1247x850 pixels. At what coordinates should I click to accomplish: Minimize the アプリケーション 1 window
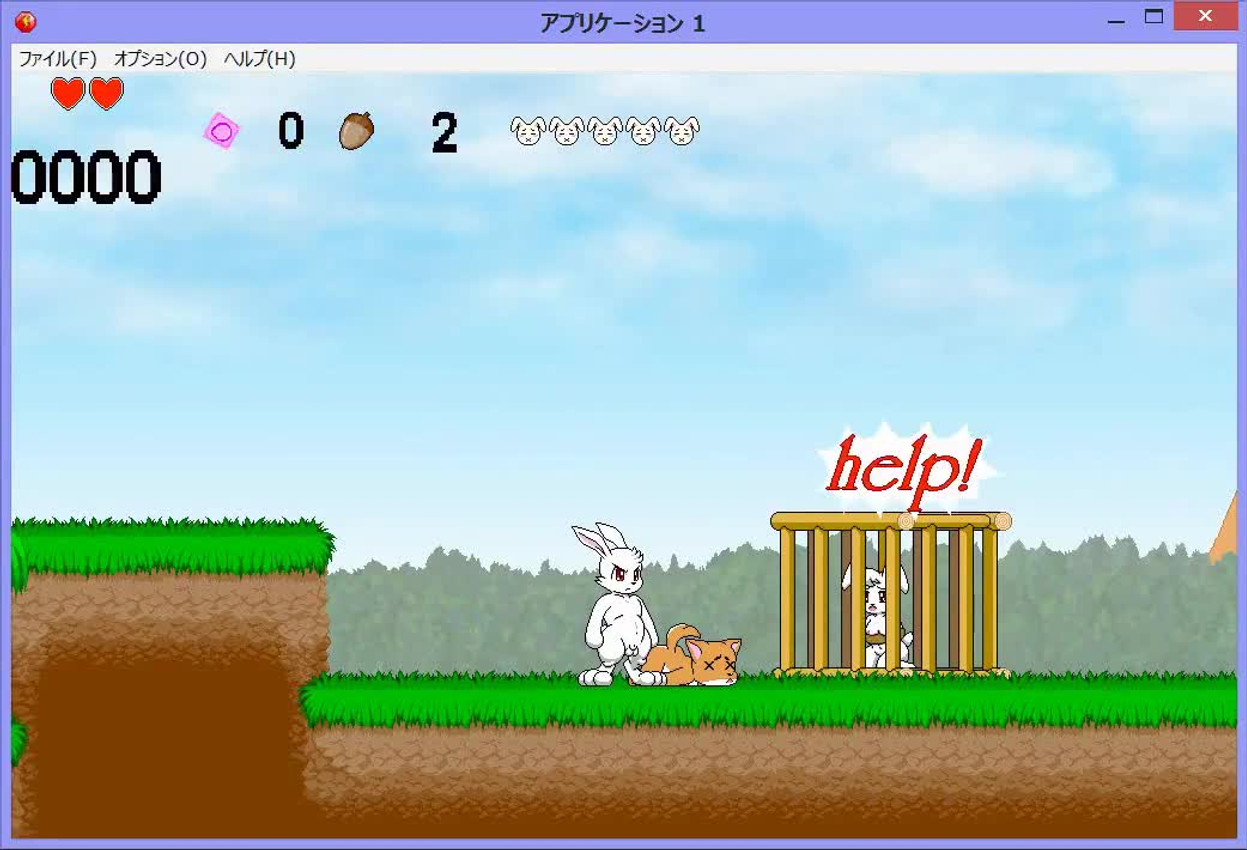pyautogui.click(x=1116, y=18)
